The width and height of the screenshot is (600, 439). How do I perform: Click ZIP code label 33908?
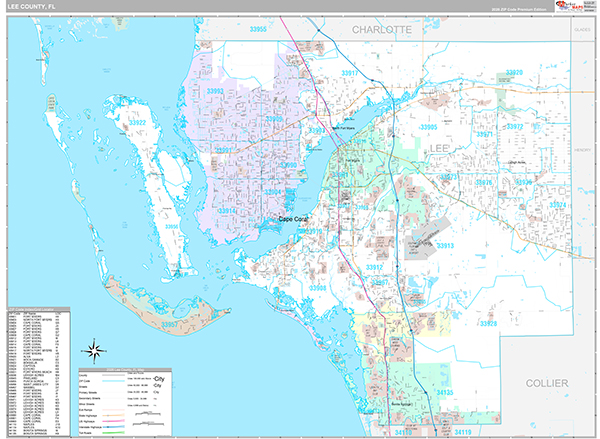(318, 288)
